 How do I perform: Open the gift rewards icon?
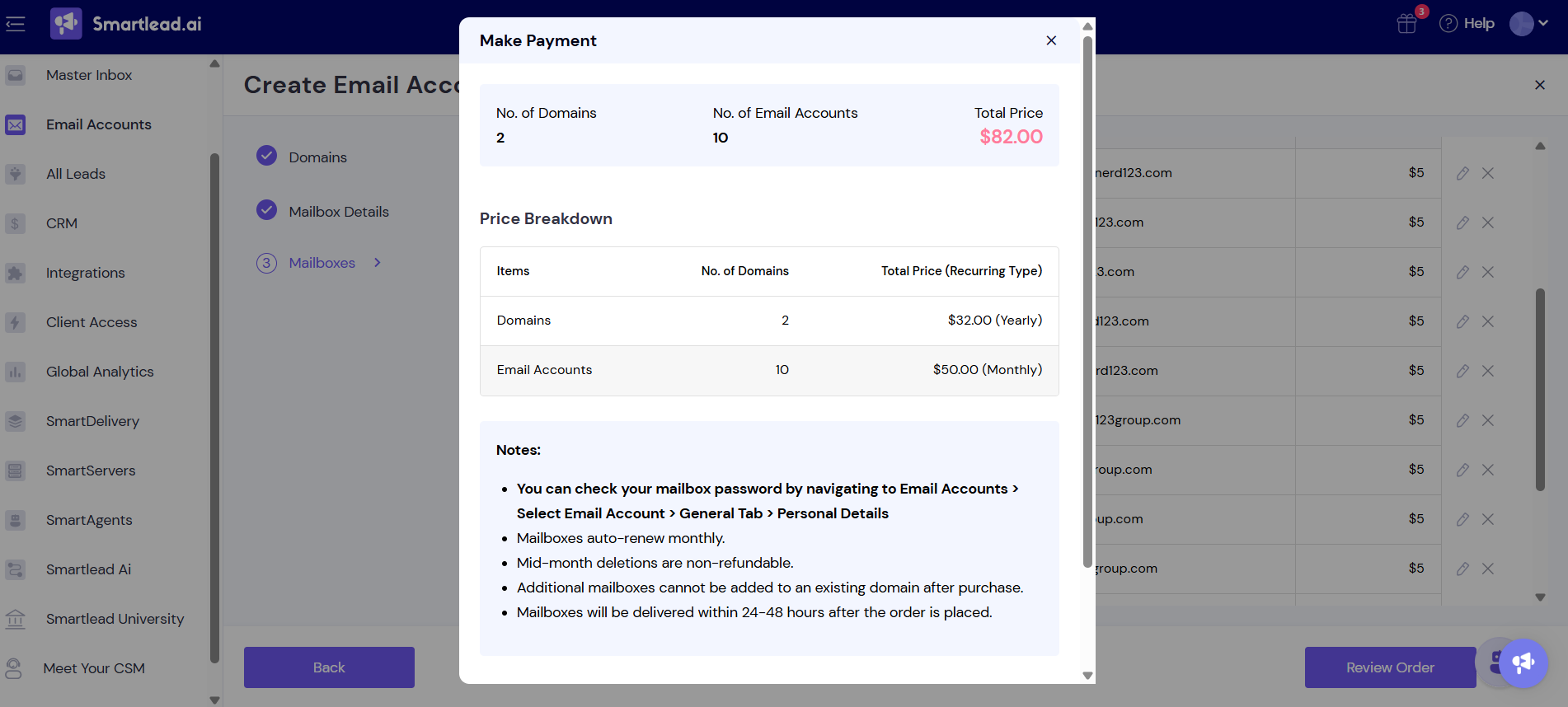[x=1407, y=24]
